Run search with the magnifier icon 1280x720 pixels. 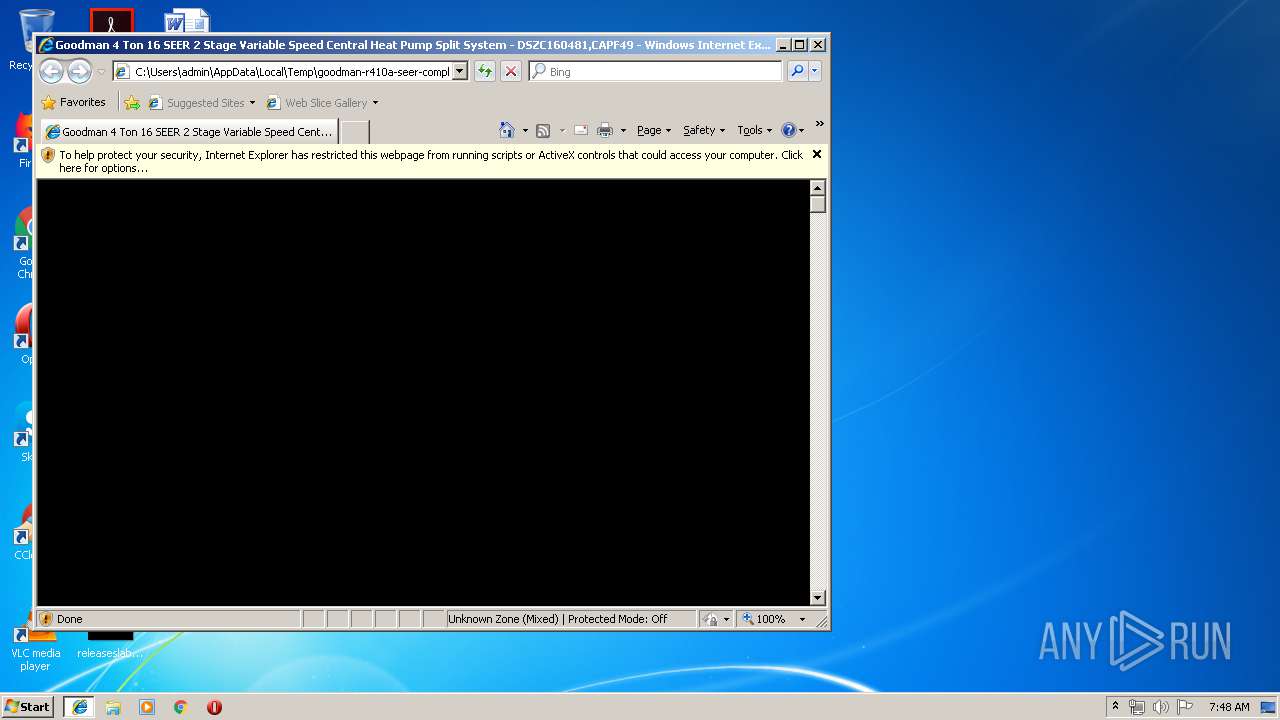pos(797,71)
